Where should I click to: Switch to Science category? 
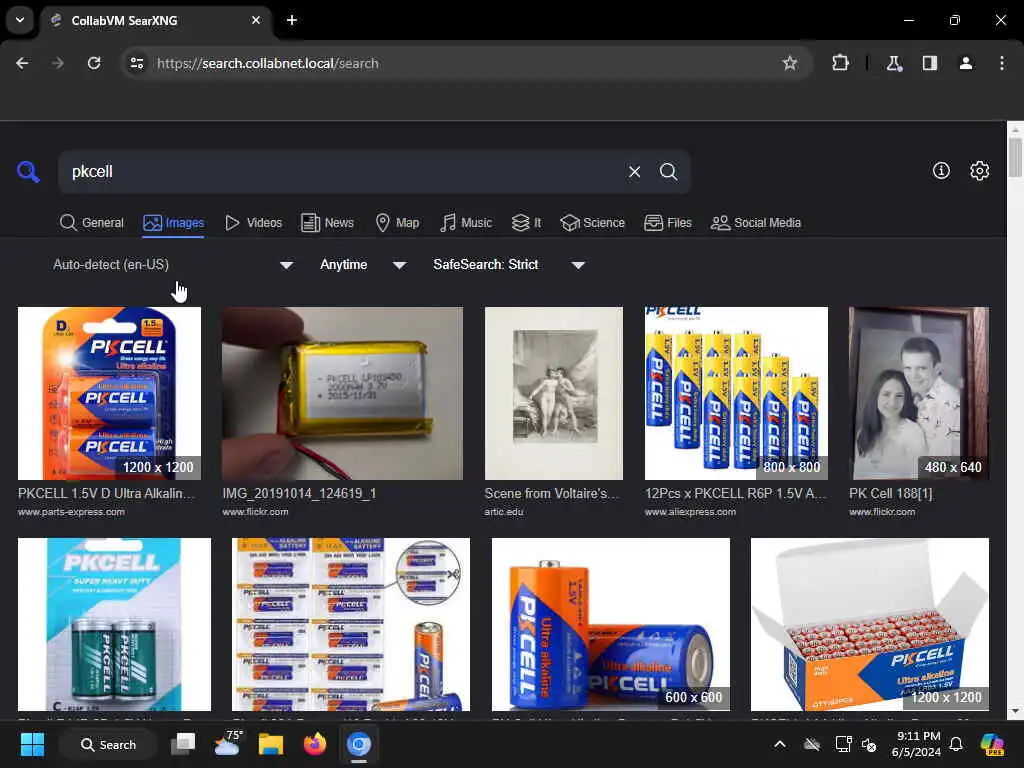[x=592, y=223]
